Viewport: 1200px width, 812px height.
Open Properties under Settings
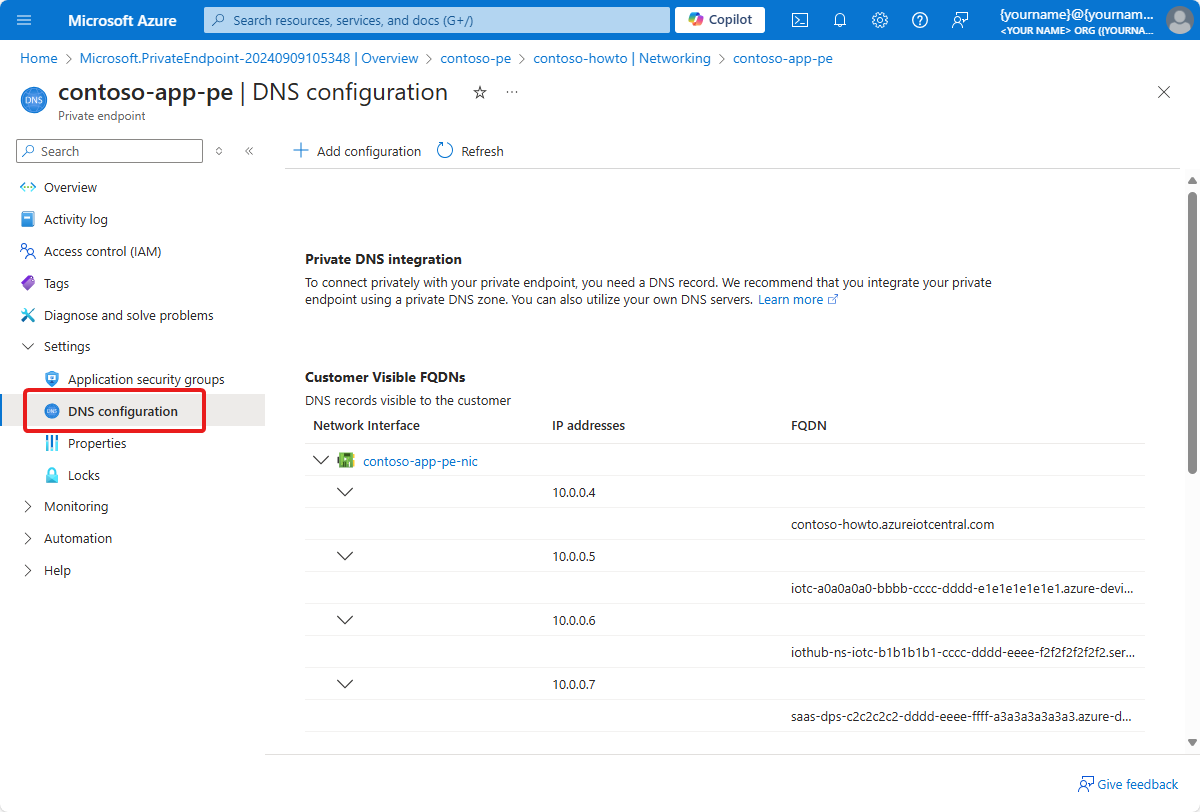pos(97,443)
